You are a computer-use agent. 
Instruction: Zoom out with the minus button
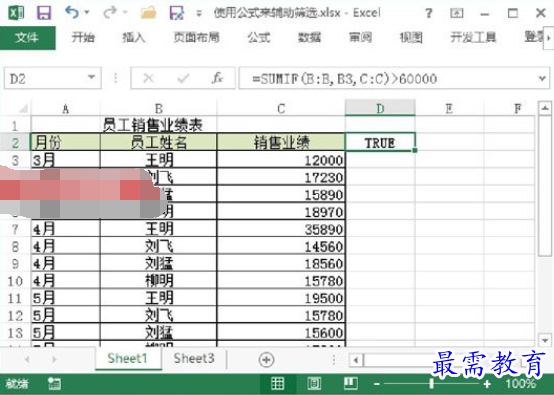point(377,384)
